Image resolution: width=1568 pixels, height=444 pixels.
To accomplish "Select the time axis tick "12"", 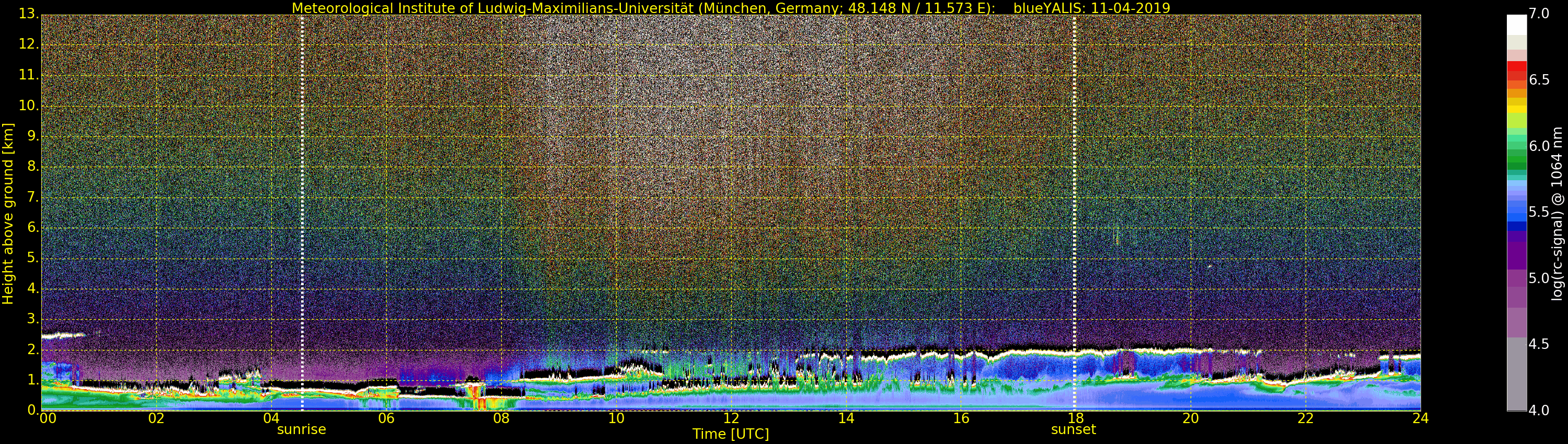I will [x=731, y=418].
